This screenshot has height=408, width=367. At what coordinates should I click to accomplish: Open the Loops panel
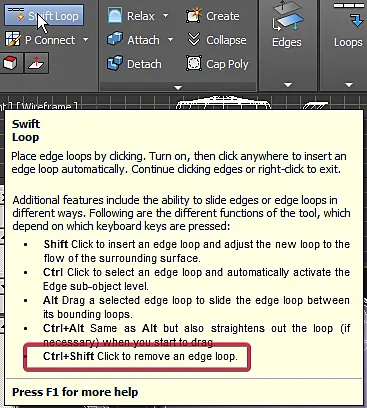point(348,25)
